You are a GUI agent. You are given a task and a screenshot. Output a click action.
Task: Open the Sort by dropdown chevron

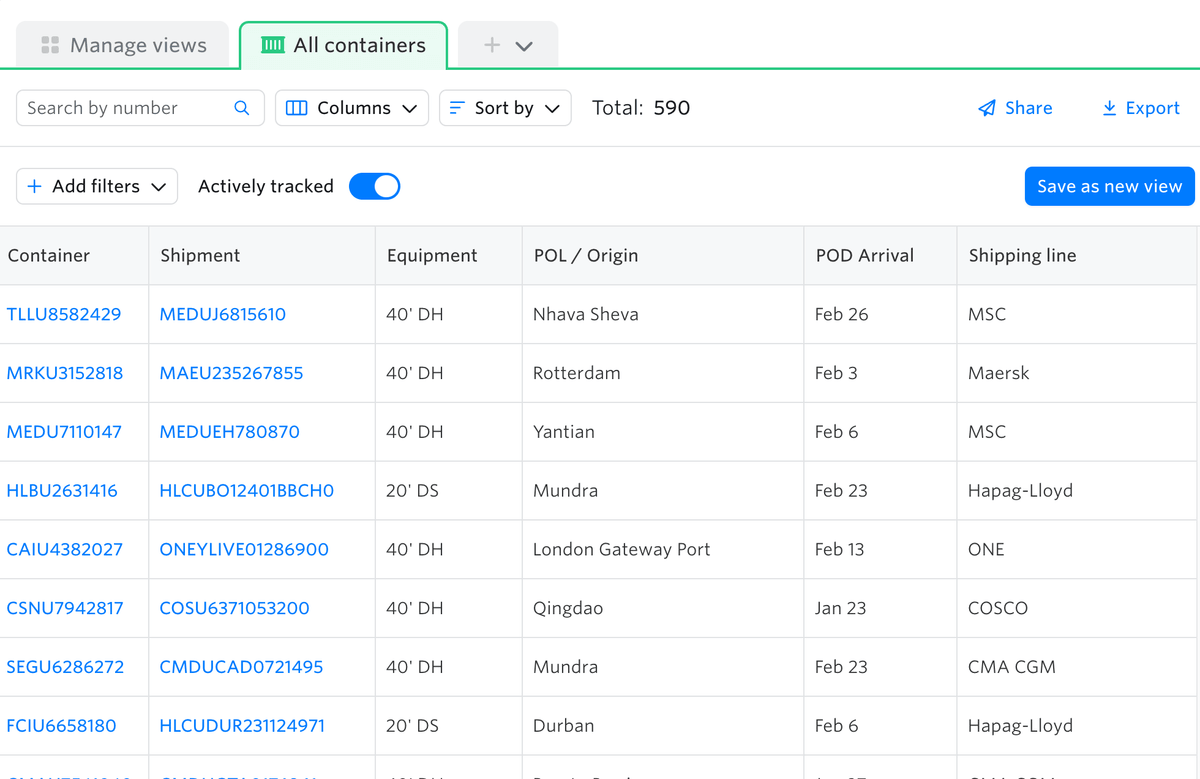tap(552, 108)
